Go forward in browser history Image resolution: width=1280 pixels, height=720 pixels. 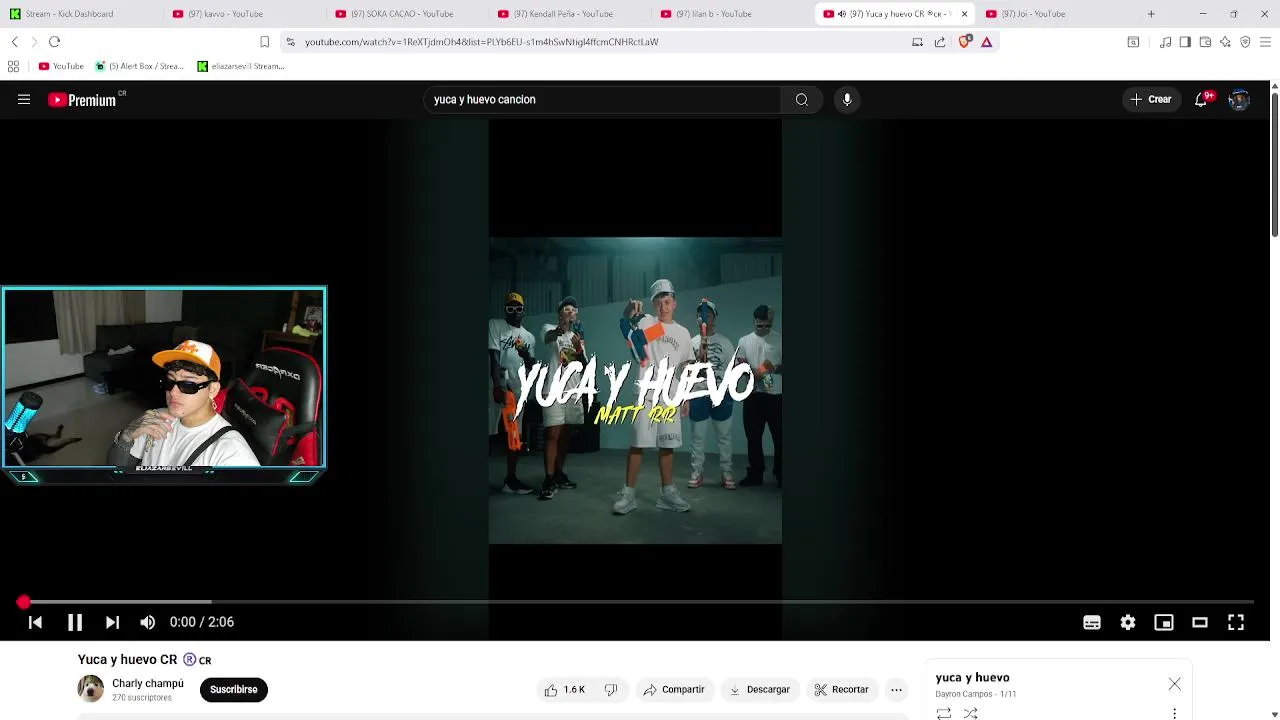click(x=34, y=42)
